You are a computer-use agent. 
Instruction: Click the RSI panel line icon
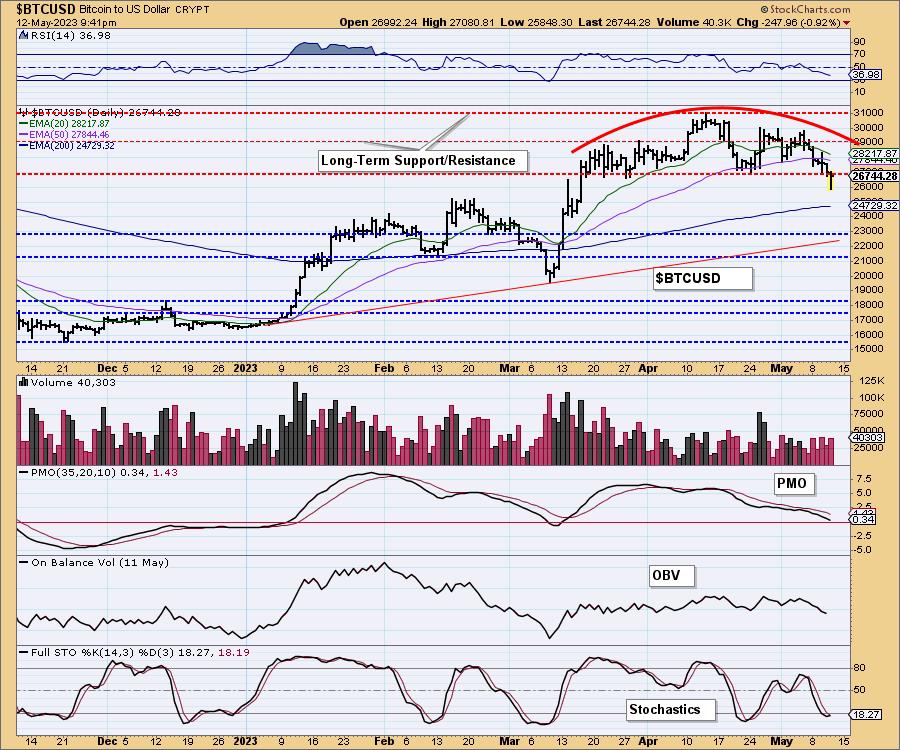click(24, 35)
